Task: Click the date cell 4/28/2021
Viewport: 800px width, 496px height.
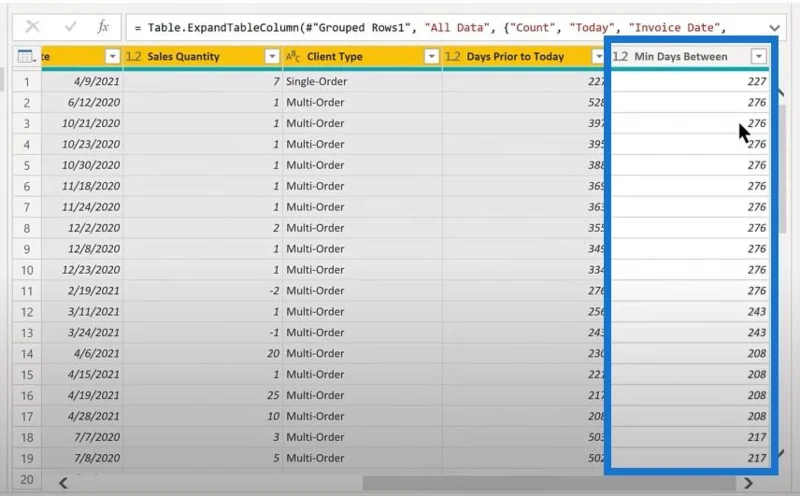Action: point(83,416)
